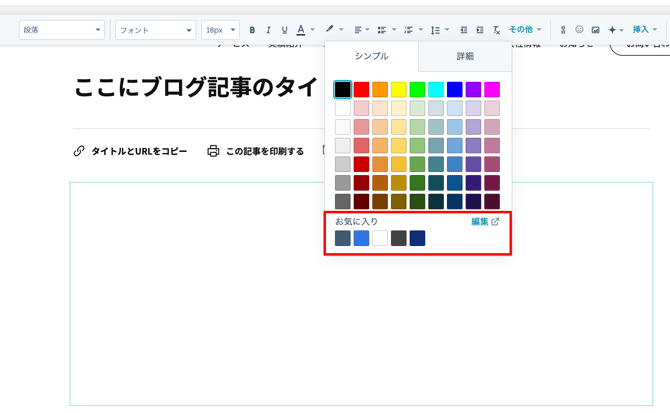Select the navy blue favorite swatch
670x413 pixels.
(417, 238)
